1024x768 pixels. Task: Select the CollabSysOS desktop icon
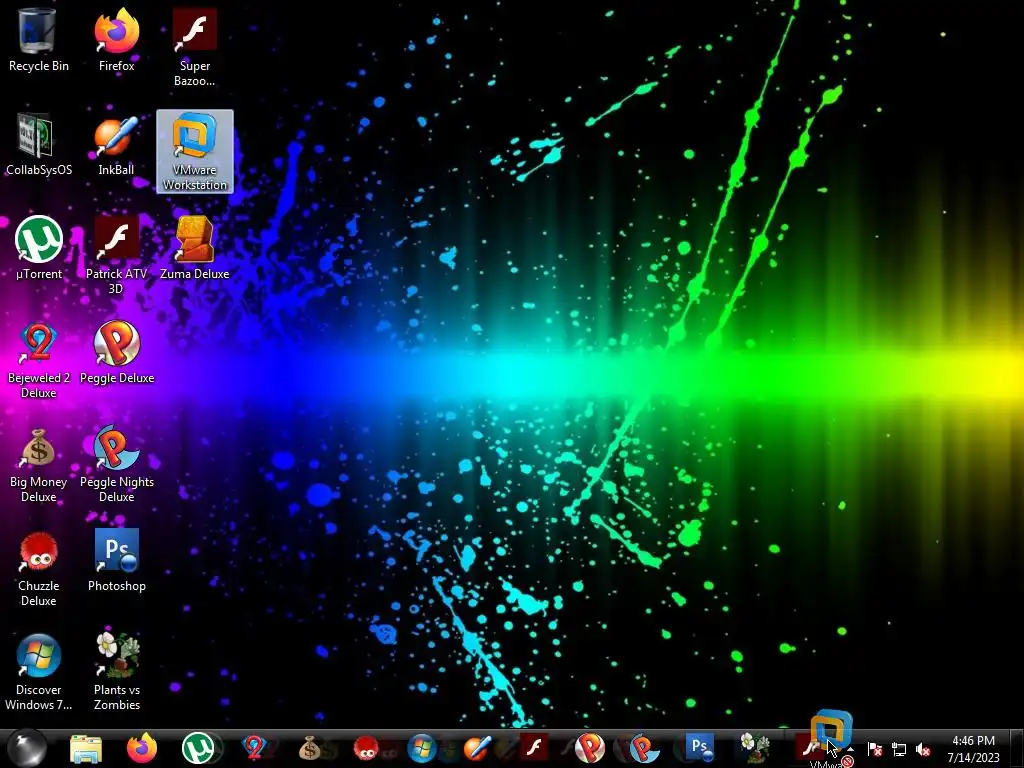[x=38, y=145]
